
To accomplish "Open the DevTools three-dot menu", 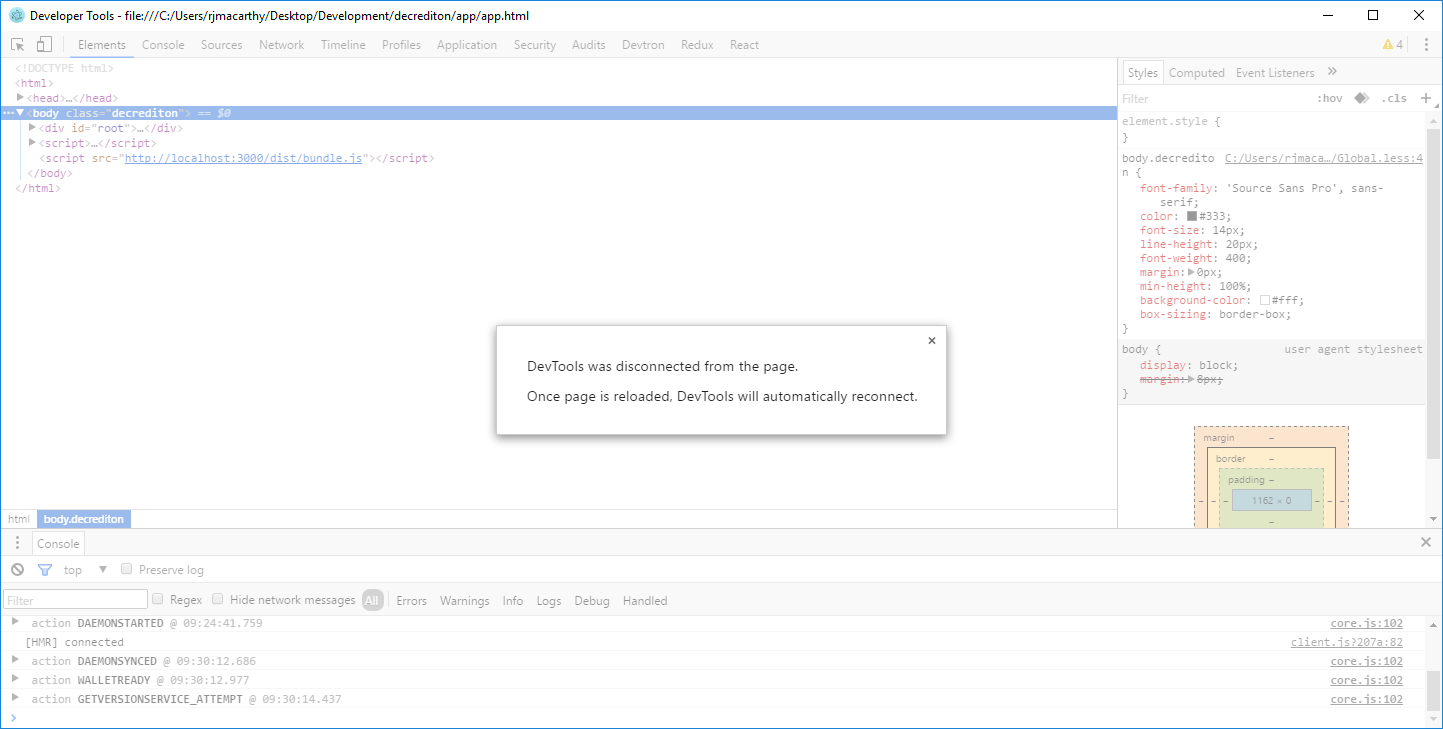I will coord(1426,44).
